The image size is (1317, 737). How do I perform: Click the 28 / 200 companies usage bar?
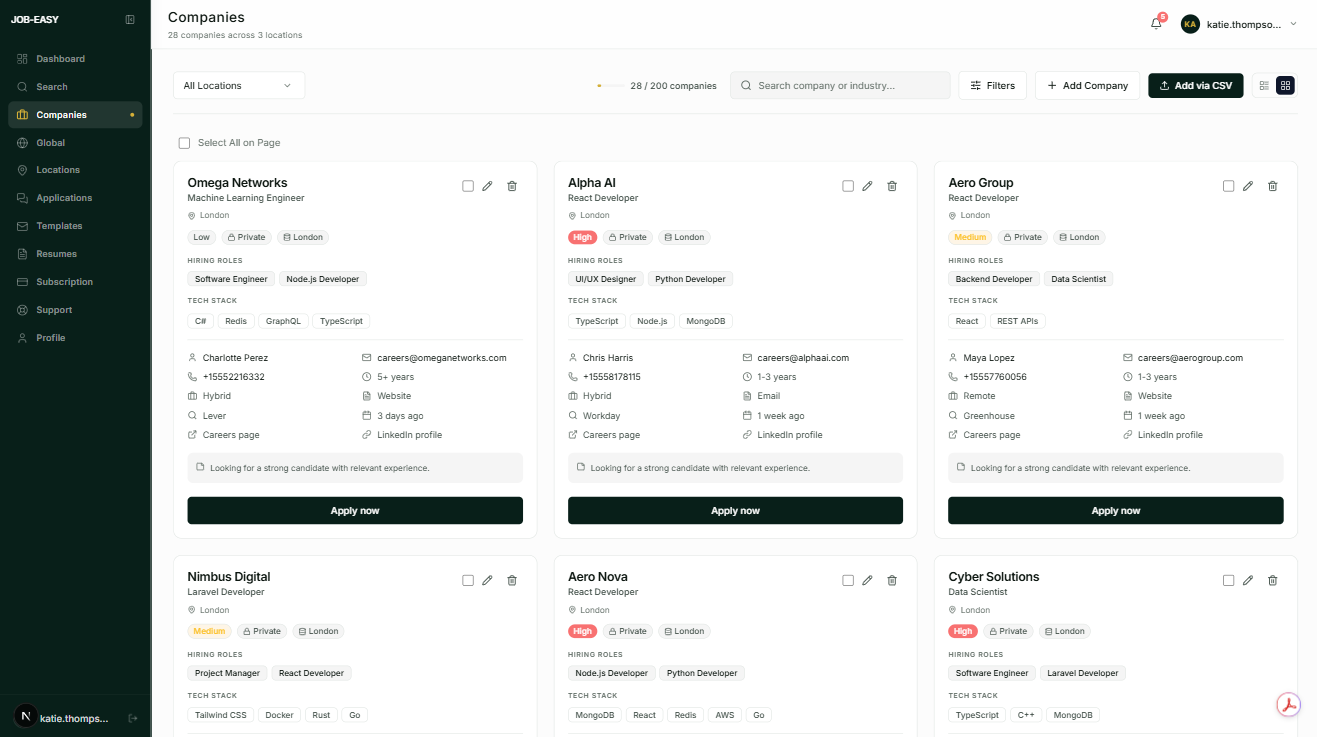pyautogui.click(x=610, y=86)
